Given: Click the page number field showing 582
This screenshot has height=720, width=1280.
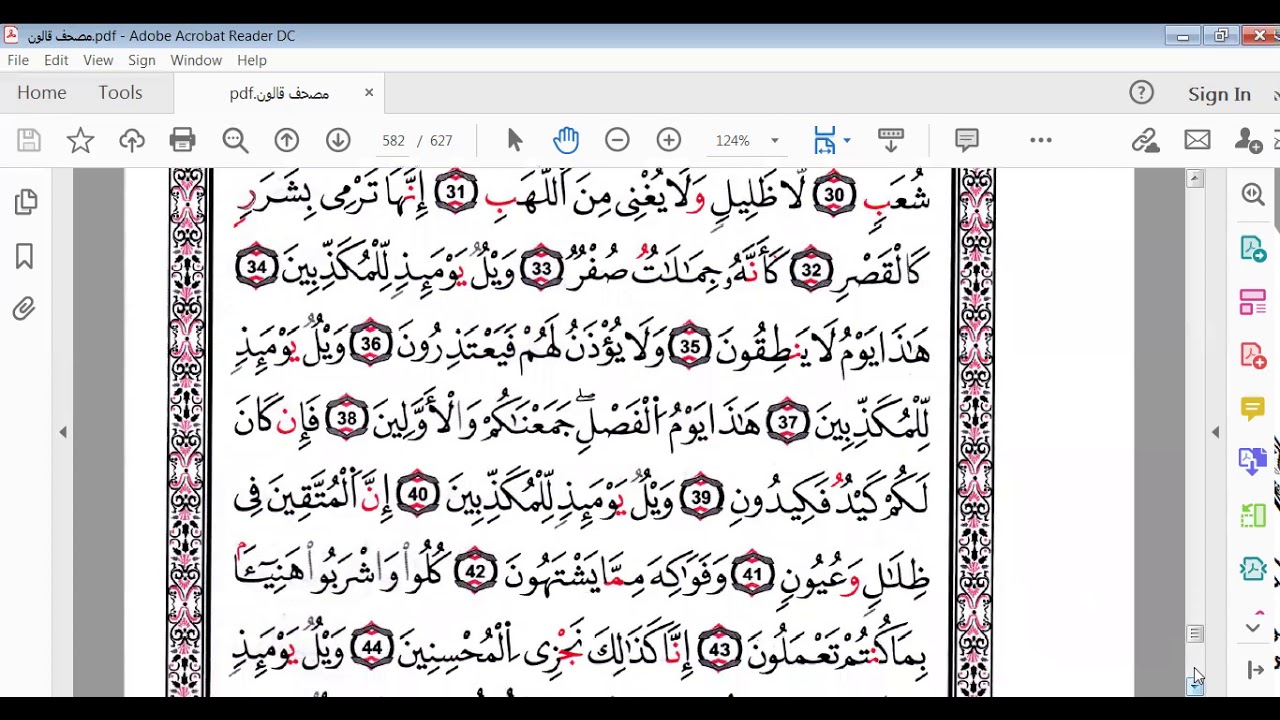Looking at the screenshot, I should click(393, 141).
